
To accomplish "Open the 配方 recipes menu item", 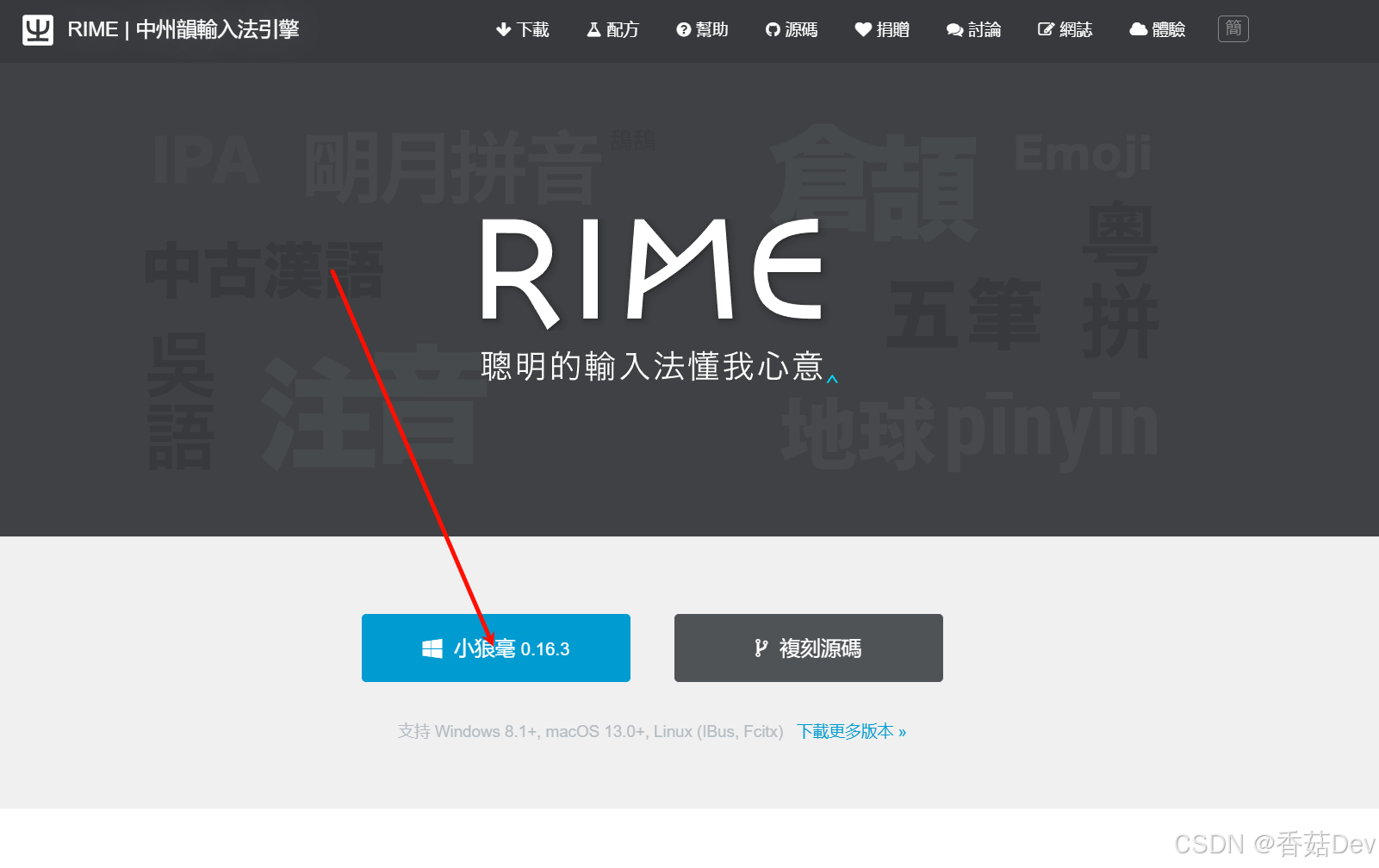I will click(x=612, y=30).
